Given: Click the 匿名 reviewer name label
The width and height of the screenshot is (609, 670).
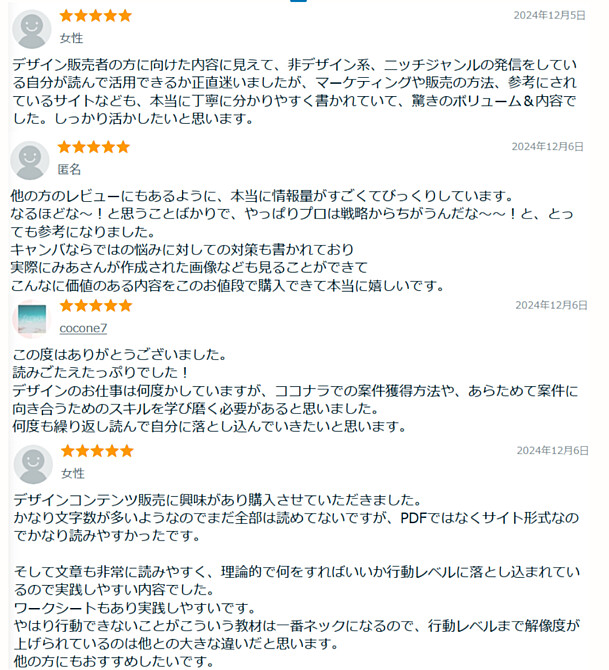Looking at the screenshot, I should click(x=69, y=170).
